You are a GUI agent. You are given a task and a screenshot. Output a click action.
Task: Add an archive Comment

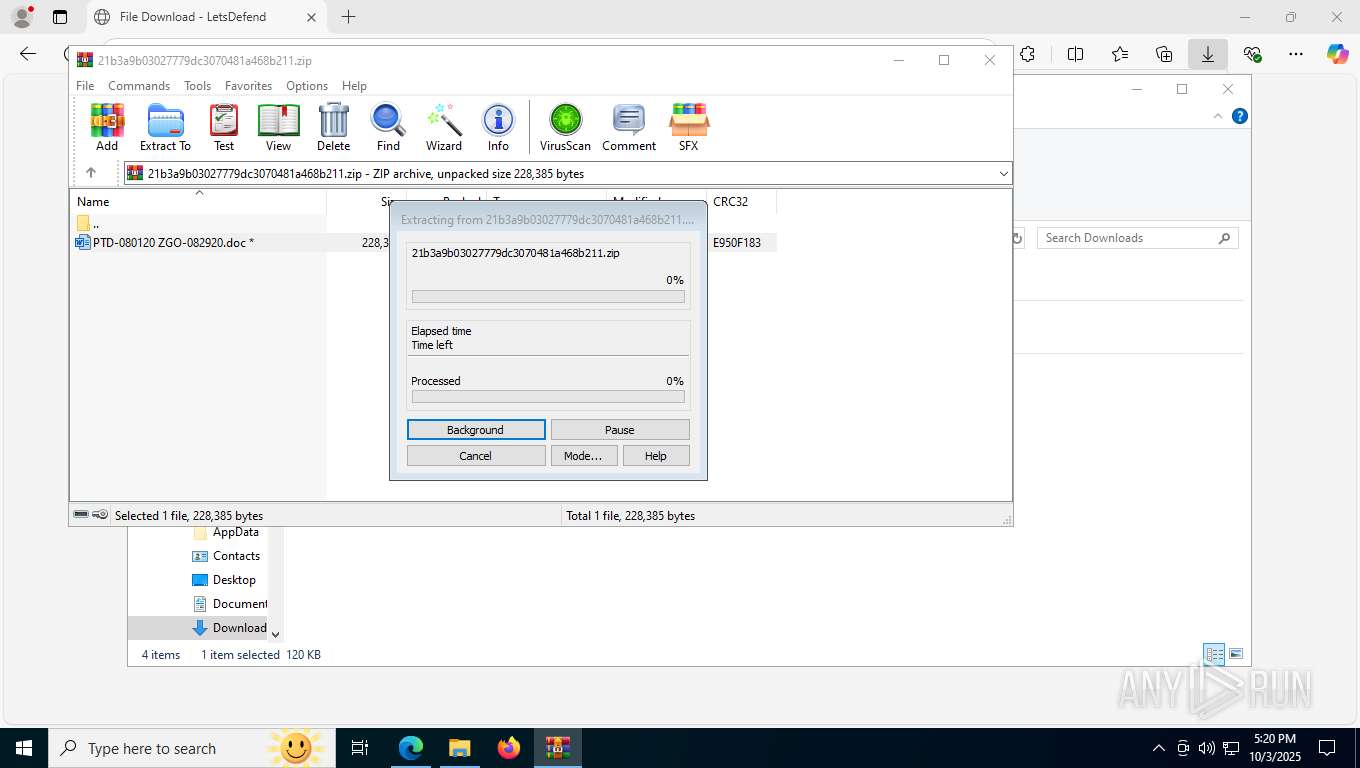(629, 127)
